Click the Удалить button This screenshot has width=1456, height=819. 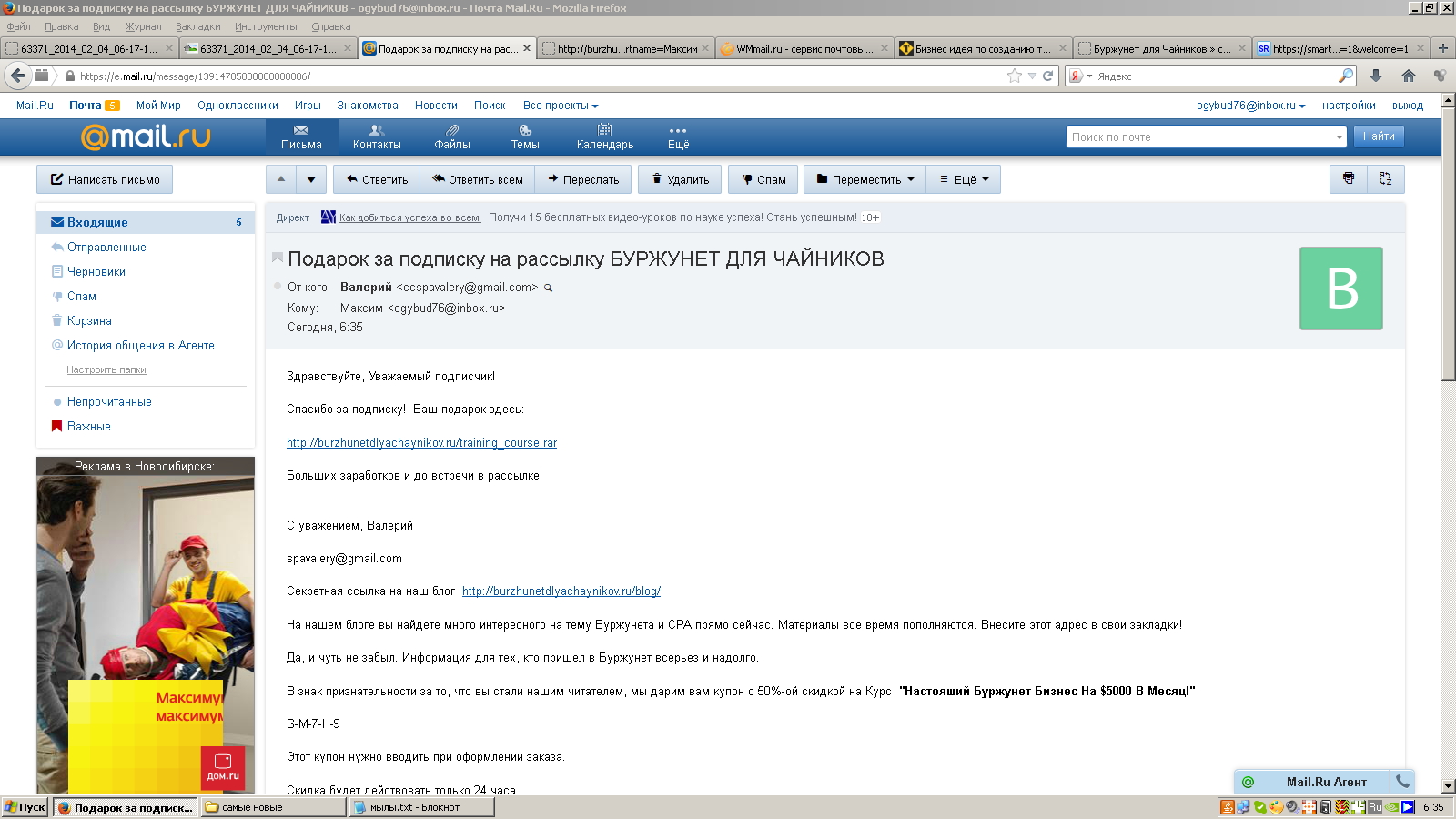pos(680,179)
